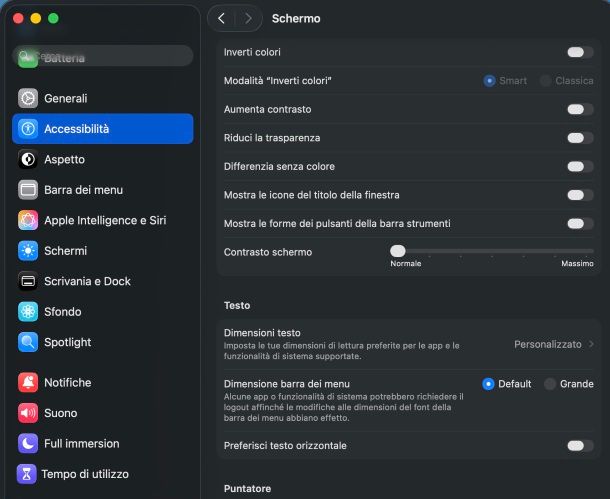Click the Accessibilità sidebar icon
610x499 pixels.
click(x=28, y=129)
